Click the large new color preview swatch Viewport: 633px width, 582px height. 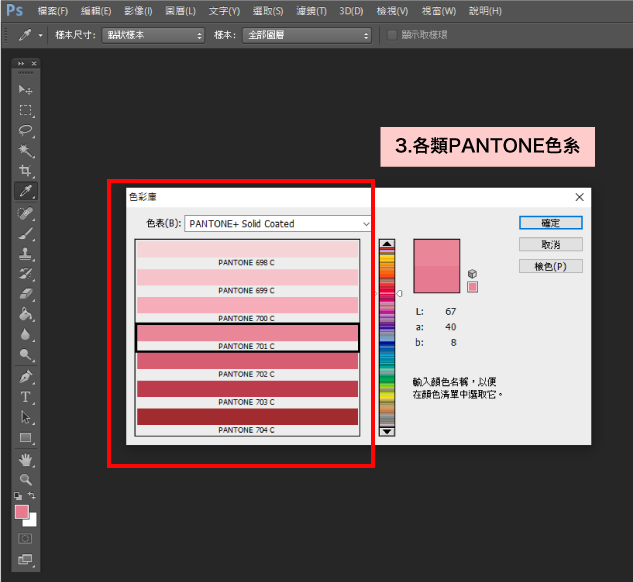pyautogui.click(x=436, y=253)
